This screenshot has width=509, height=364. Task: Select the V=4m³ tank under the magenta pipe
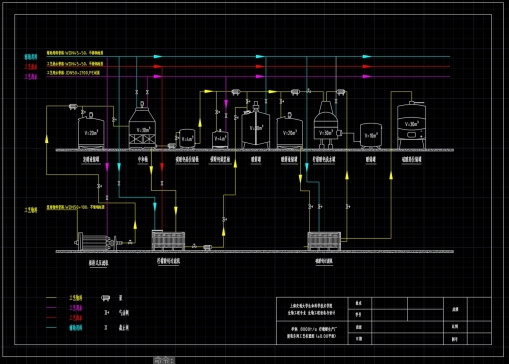pos(220,139)
